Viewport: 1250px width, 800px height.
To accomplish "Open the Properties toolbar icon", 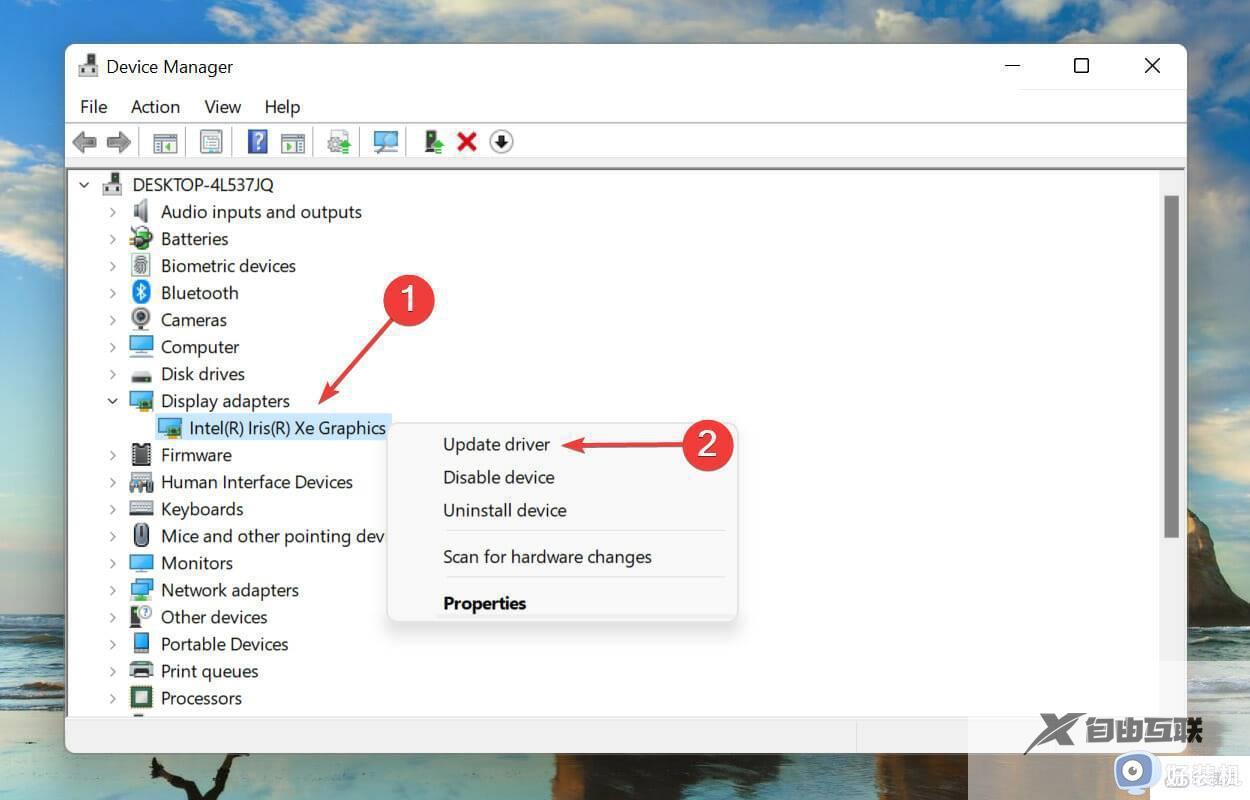I will [x=210, y=142].
